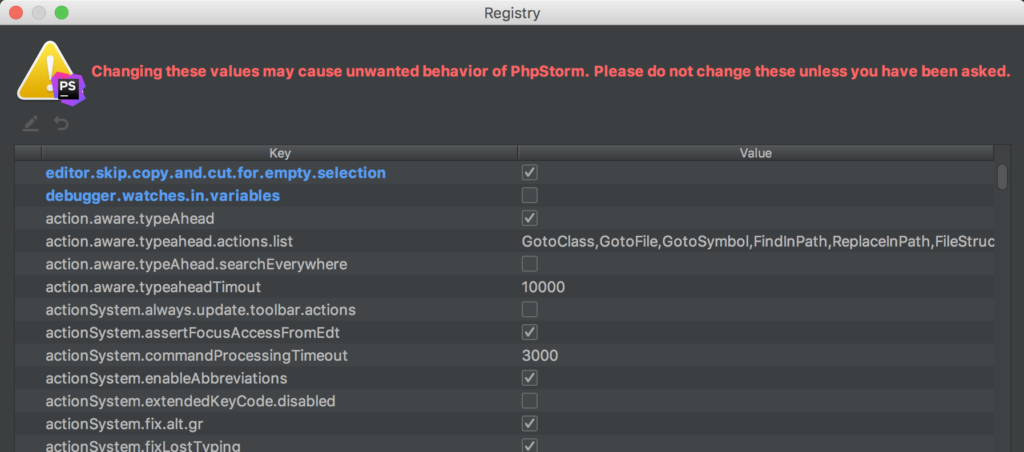Viewport: 1024px width, 452px height.
Task: Toggle actionSystem.assertFocusAccessFromEdt checkbox
Action: 530,332
